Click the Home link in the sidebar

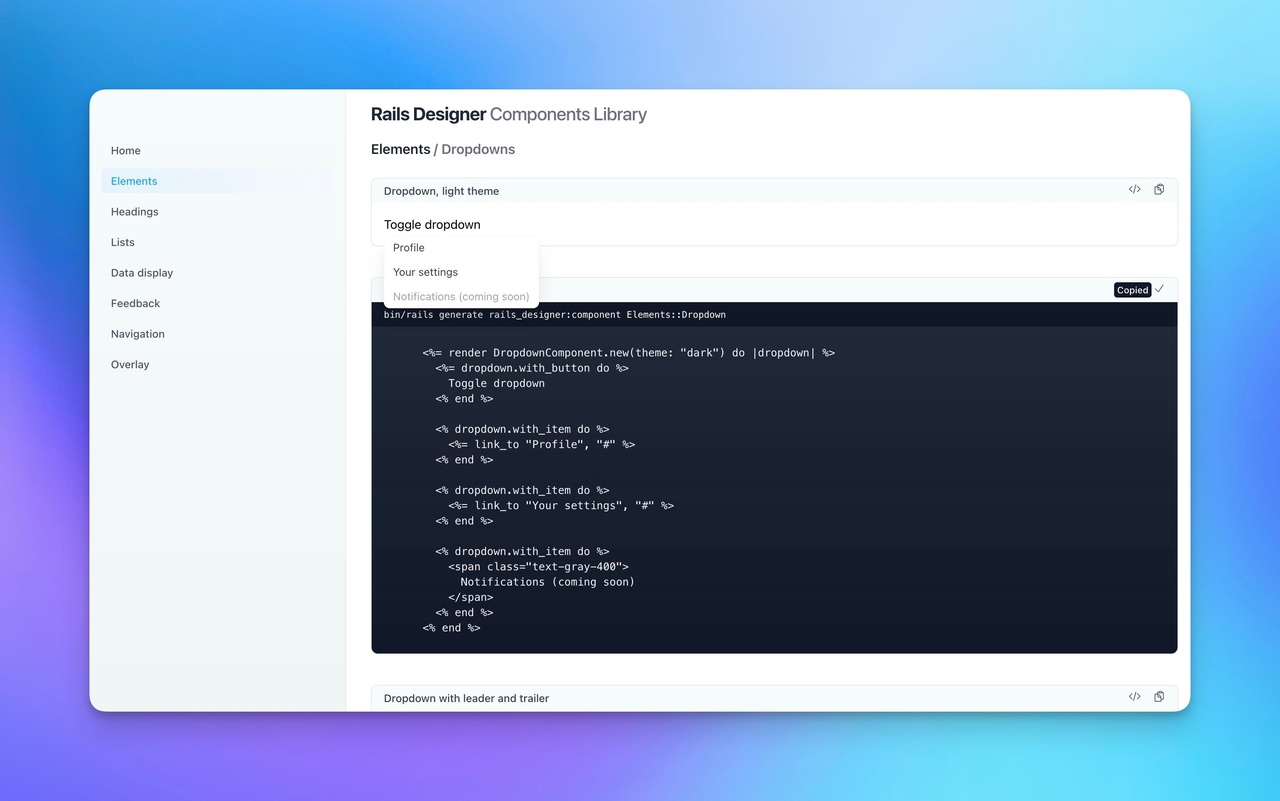tap(125, 150)
